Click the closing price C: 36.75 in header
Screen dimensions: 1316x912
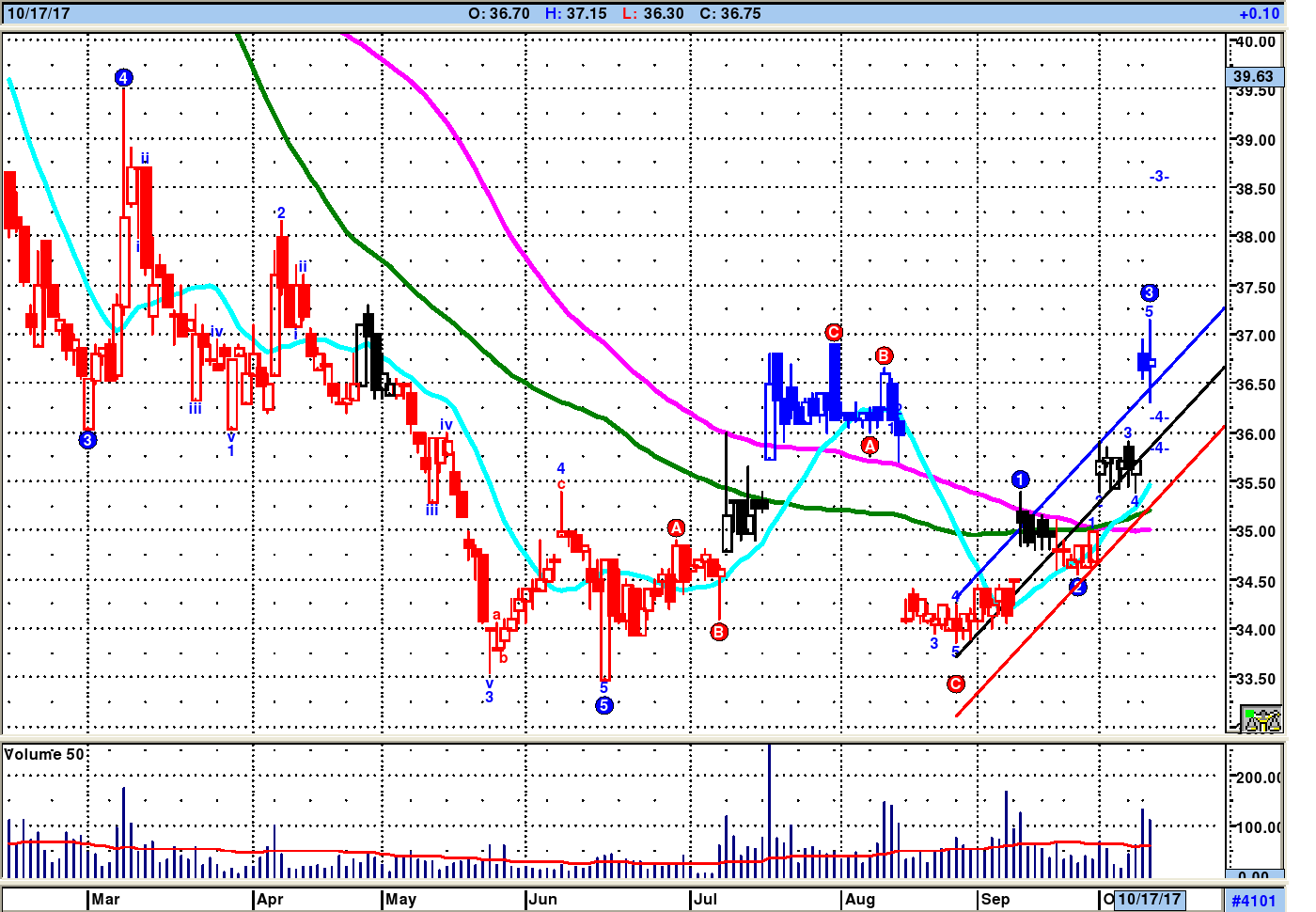[x=730, y=14]
